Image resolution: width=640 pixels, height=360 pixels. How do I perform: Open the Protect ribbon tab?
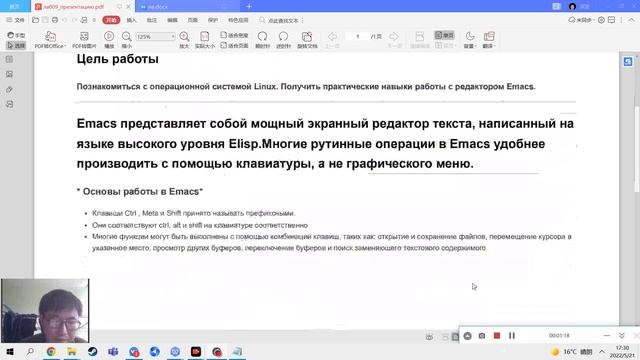click(213, 20)
